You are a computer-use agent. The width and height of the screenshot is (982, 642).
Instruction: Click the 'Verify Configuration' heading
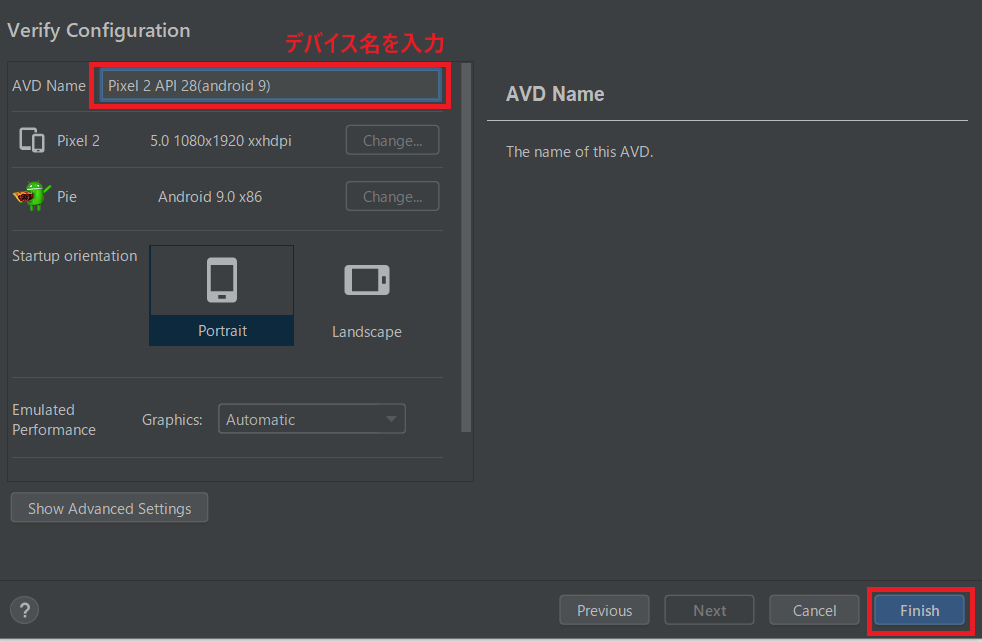pyautogui.click(x=98, y=30)
